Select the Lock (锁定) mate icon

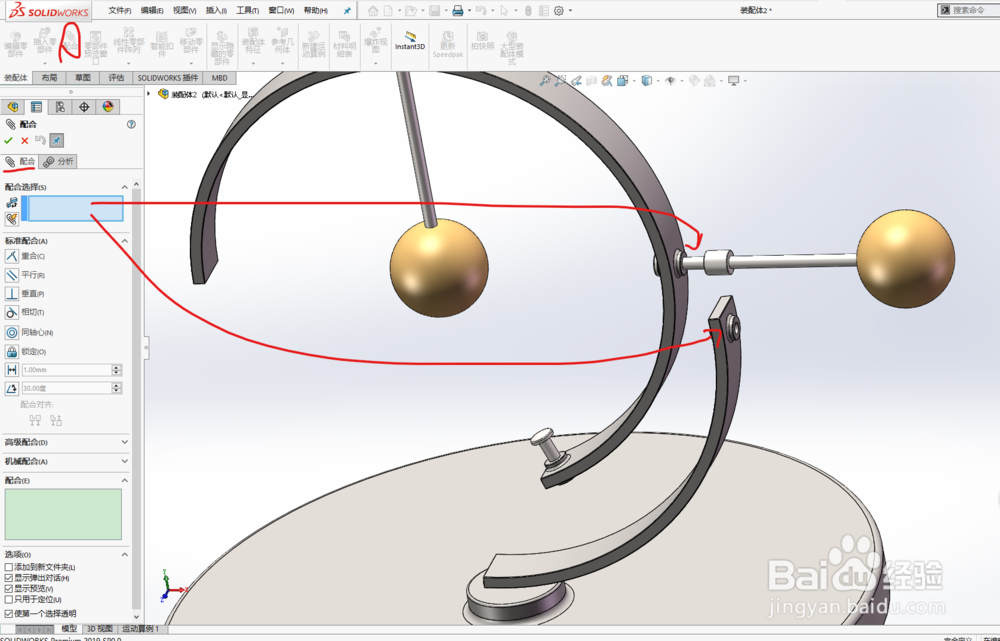pyautogui.click(x=11, y=351)
